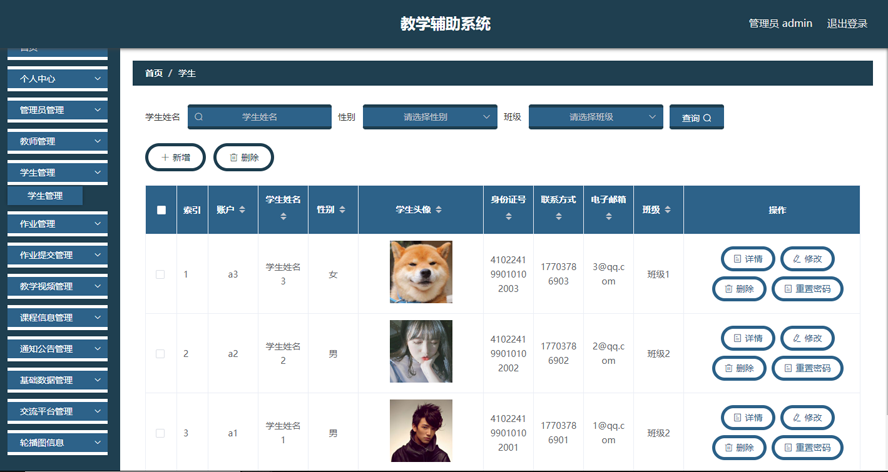The width and height of the screenshot is (888, 472).
Task: Check the checkbox for student a3 row
Action: pyautogui.click(x=160, y=274)
